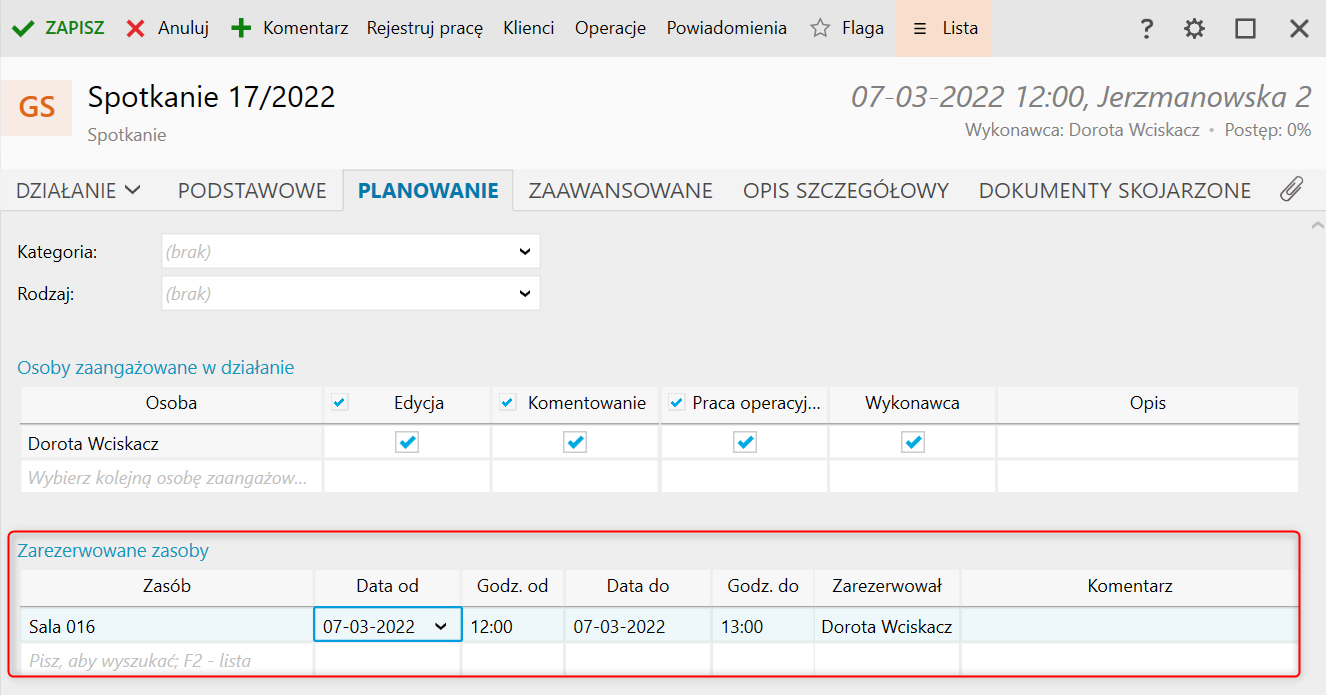Open help with the question mark icon

coord(1147,29)
